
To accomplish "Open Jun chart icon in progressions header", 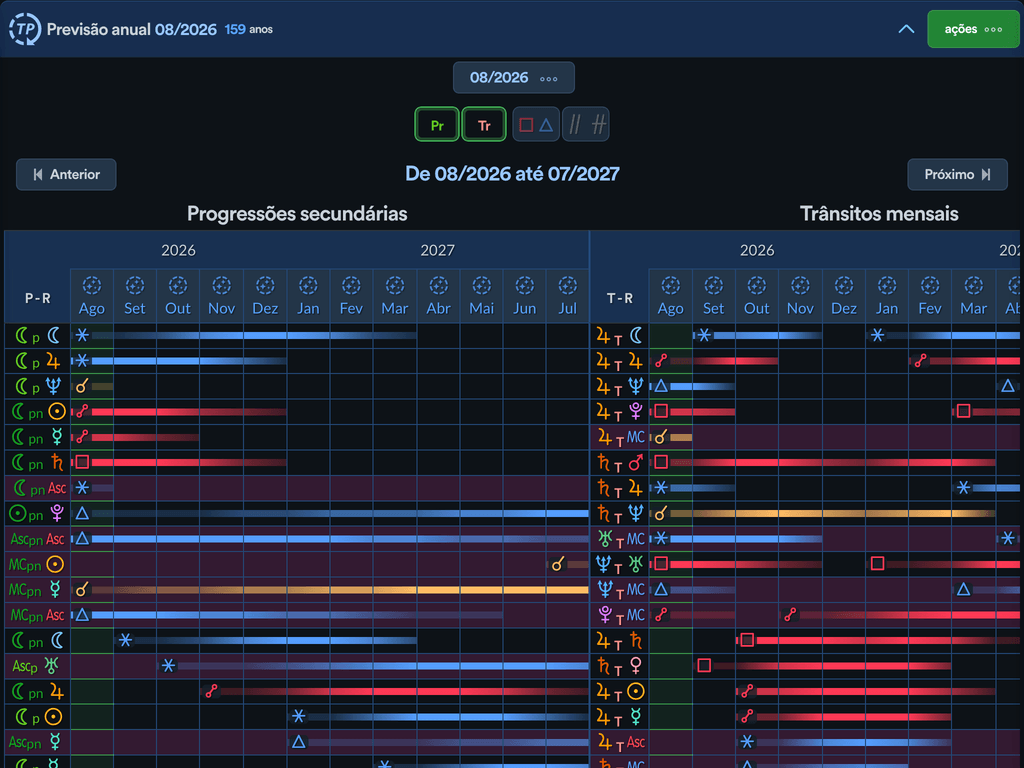I will coord(524,285).
